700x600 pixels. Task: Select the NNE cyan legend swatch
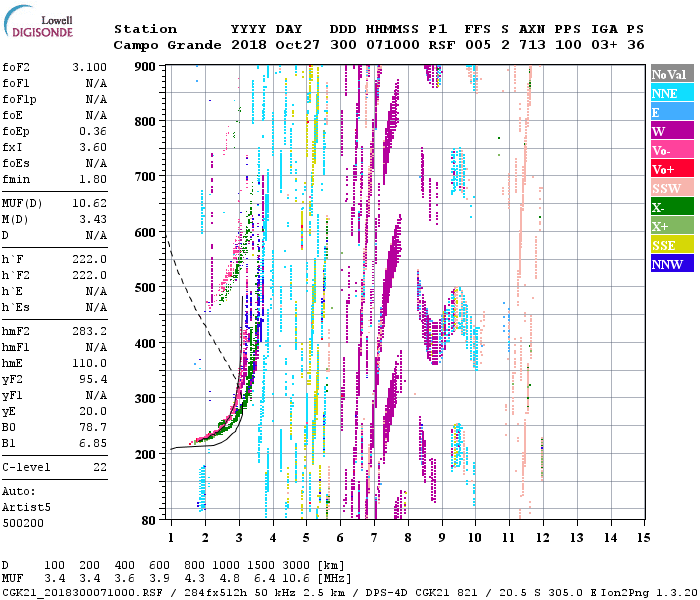672,93
